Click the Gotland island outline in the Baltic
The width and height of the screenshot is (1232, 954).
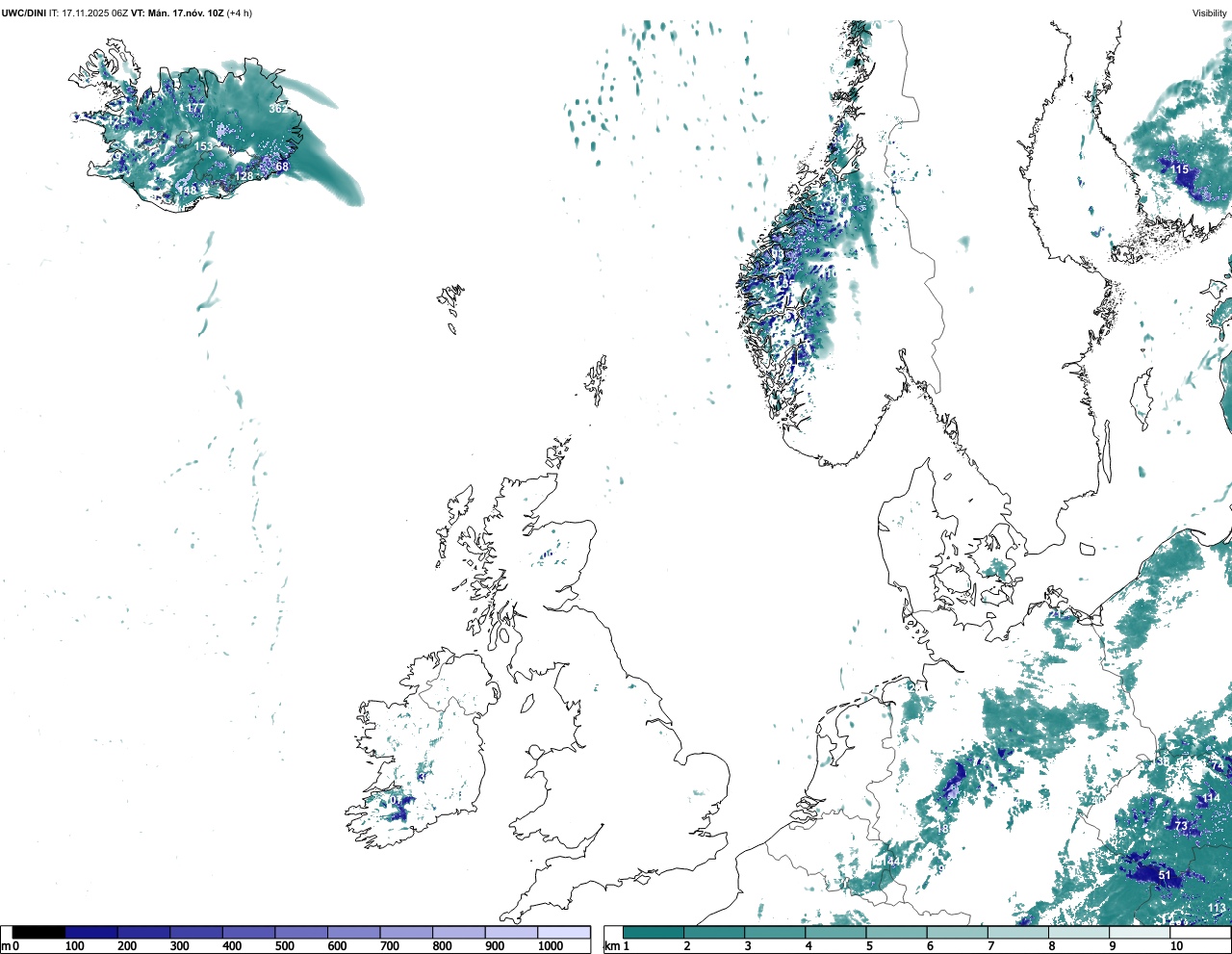[x=1142, y=400]
